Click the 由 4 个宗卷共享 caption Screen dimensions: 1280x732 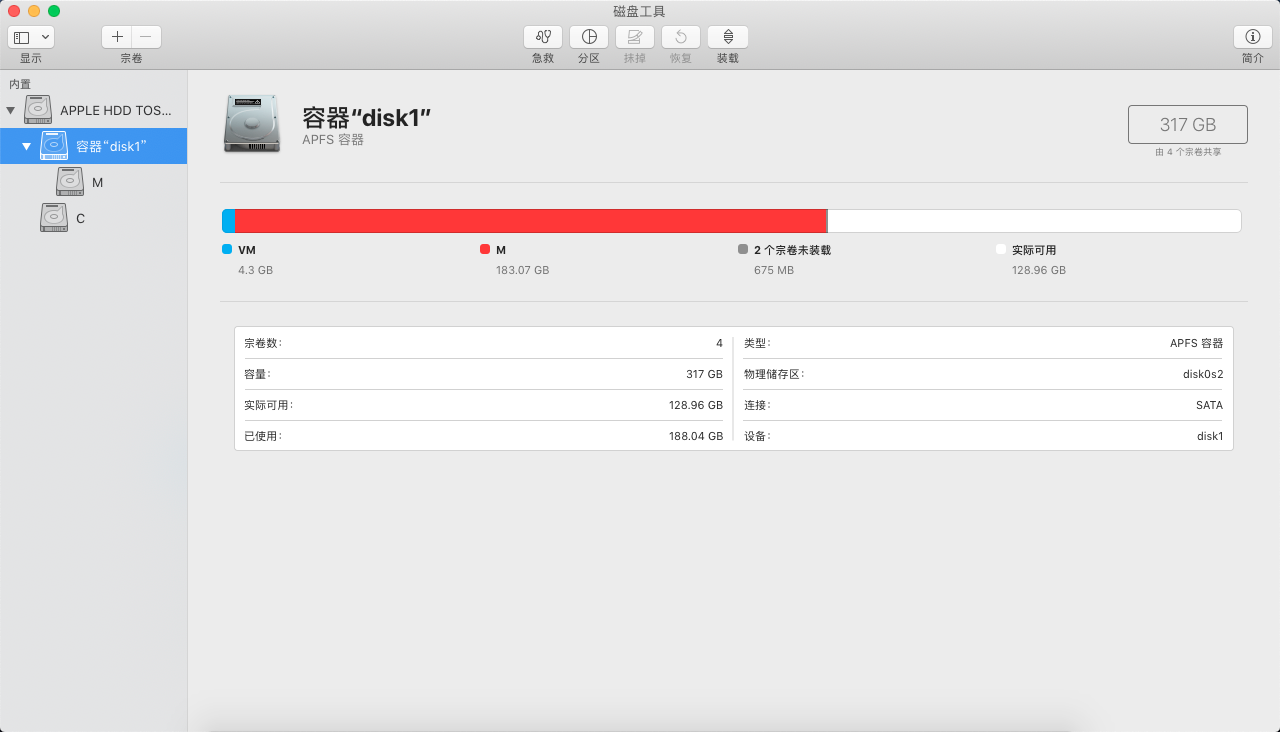tap(1188, 152)
